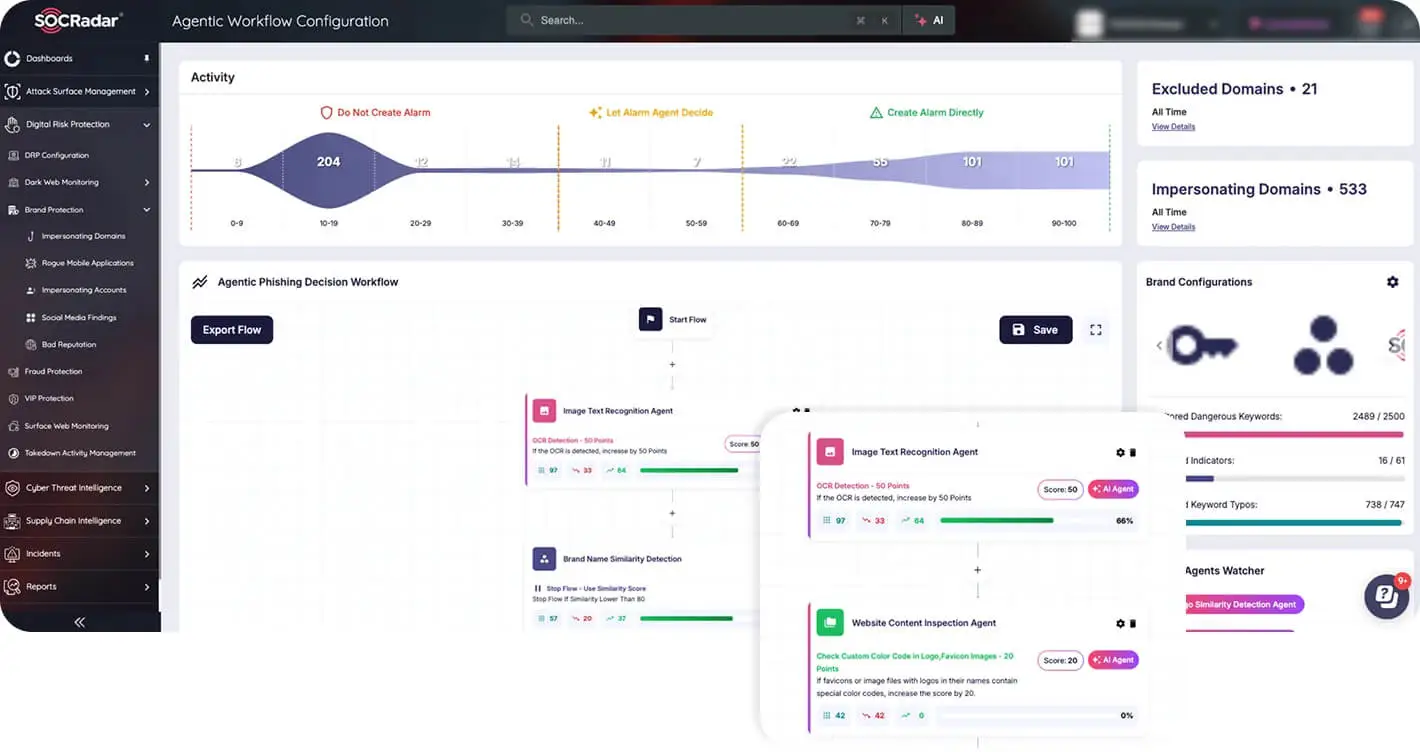Expand Cyber Threat Intelligence chevron
This screenshot has width=1420, height=752.
[147, 488]
